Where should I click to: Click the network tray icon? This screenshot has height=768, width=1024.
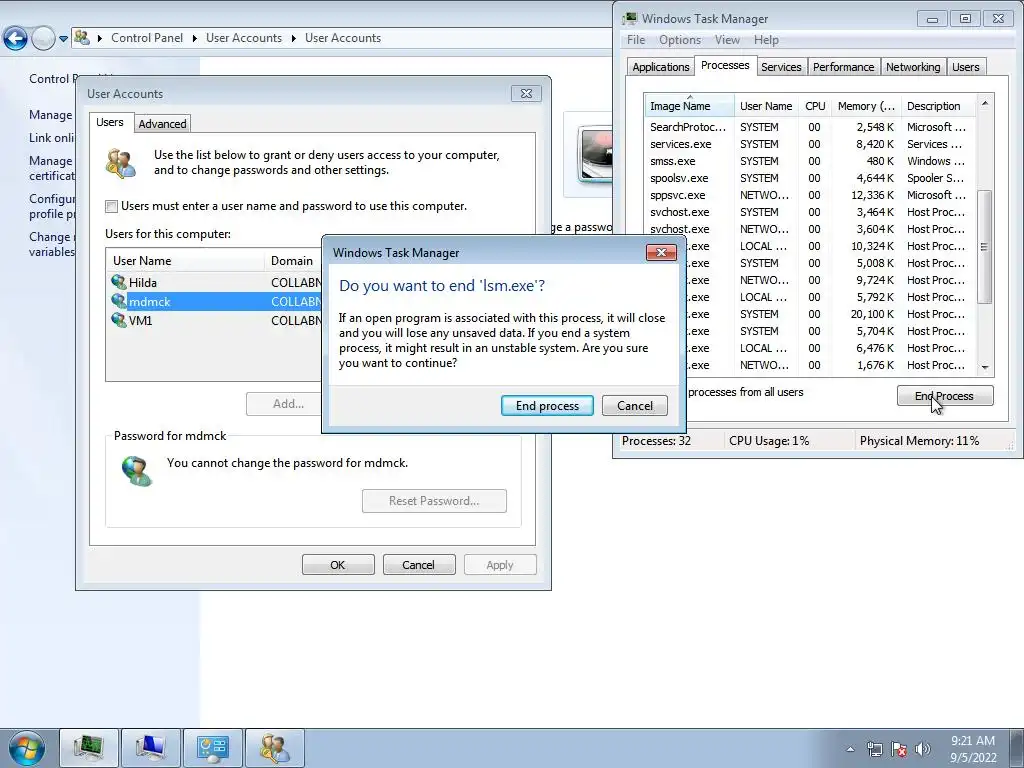coord(874,749)
